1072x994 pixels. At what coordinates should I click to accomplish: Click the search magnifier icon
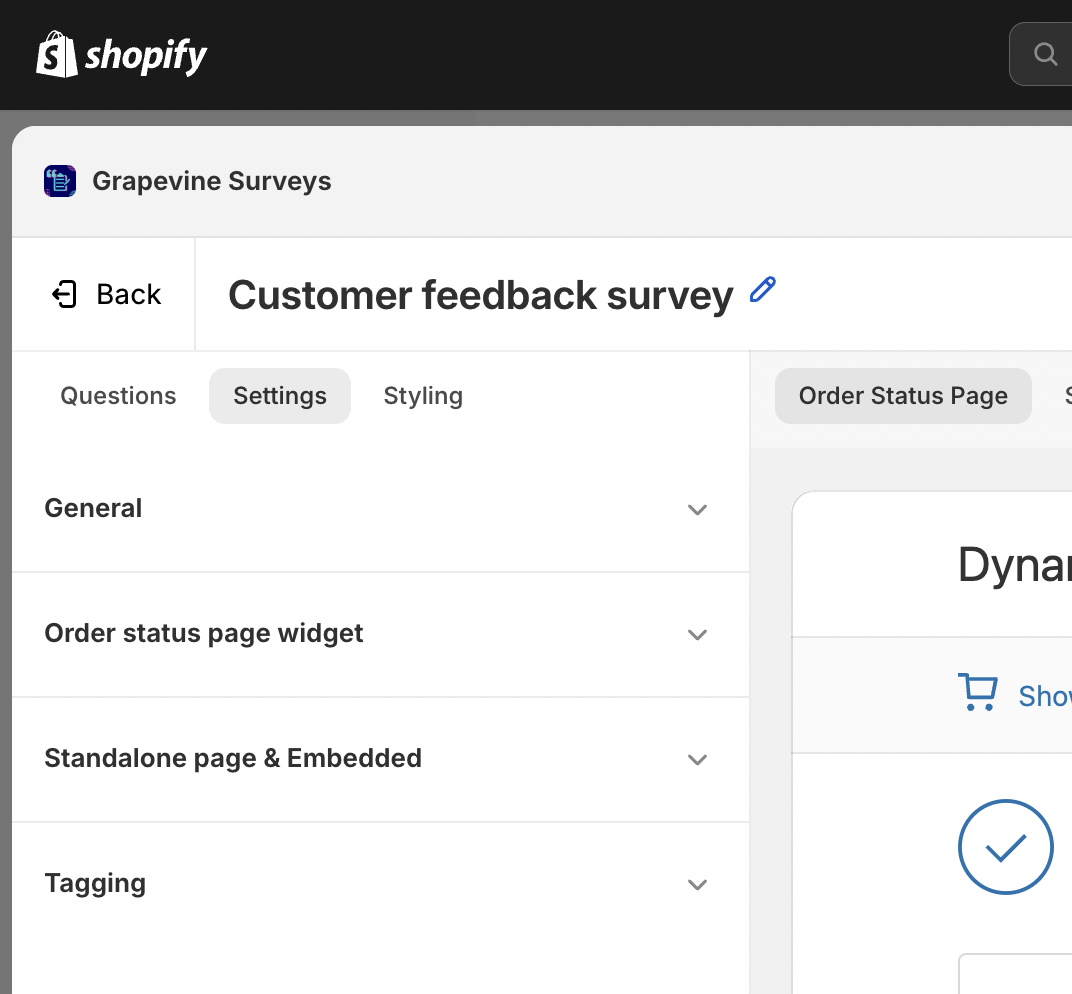(1045, 54)
